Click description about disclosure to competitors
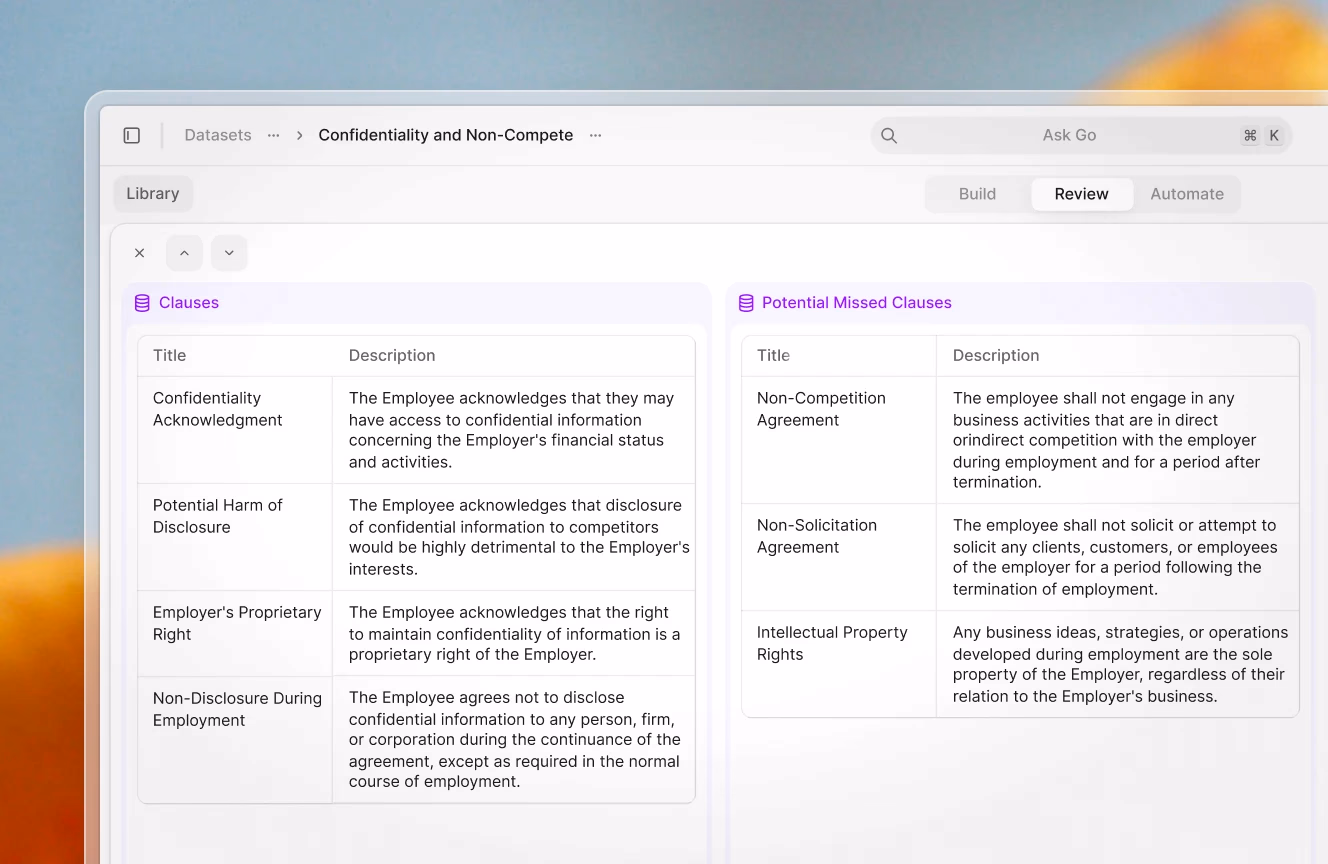1328x864 pixels. point(513,537)
